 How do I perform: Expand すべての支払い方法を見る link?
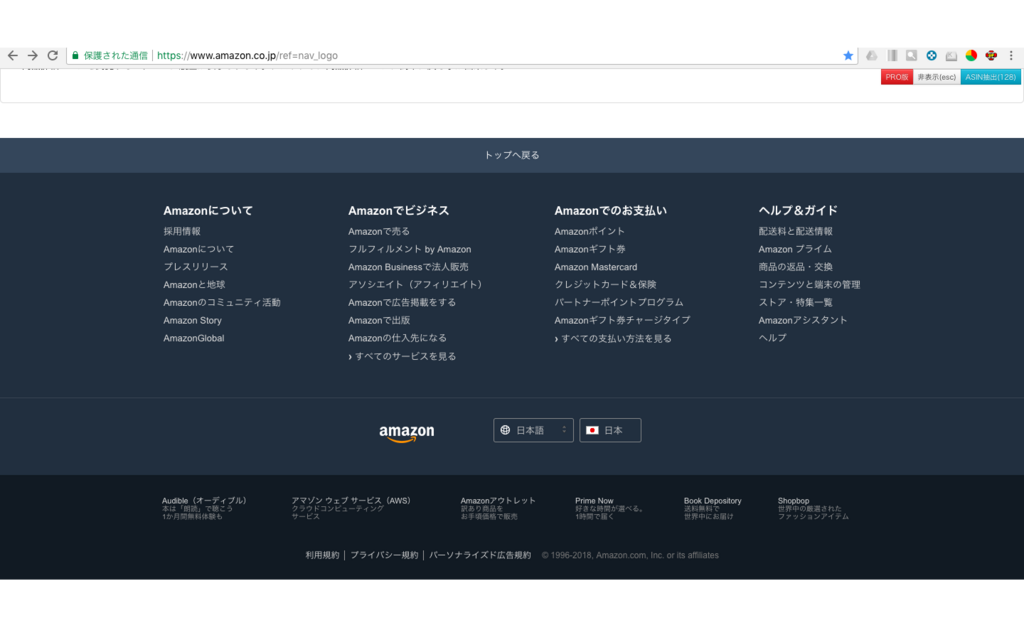[613, 338]
